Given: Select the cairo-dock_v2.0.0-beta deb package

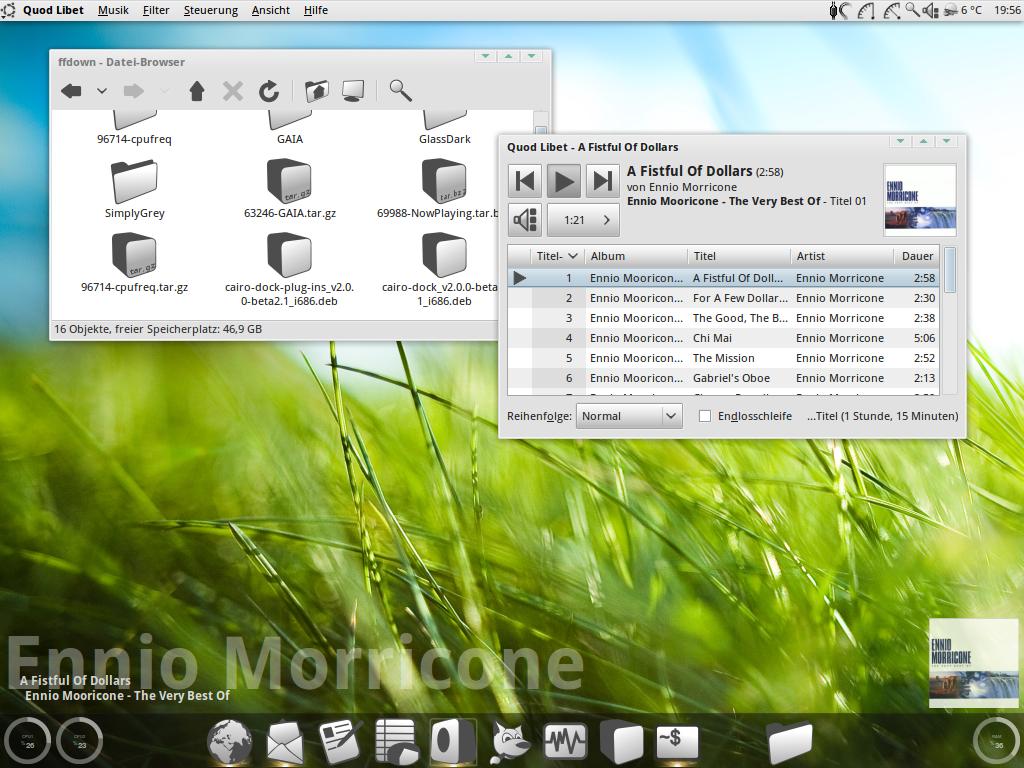Looking at the screenshot, I should click(441, 270).
